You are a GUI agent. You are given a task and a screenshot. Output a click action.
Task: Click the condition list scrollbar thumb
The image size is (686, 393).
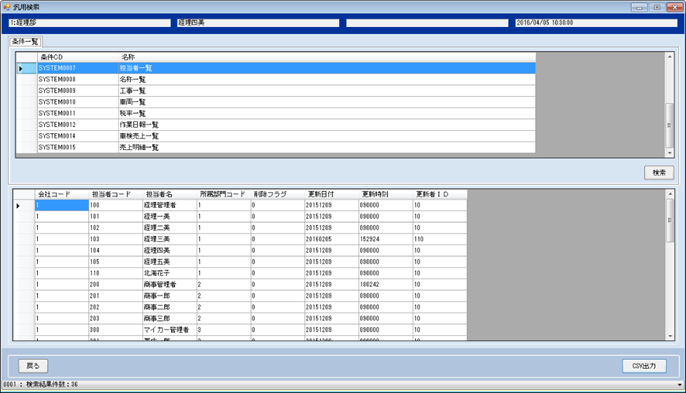pos(669,125)
